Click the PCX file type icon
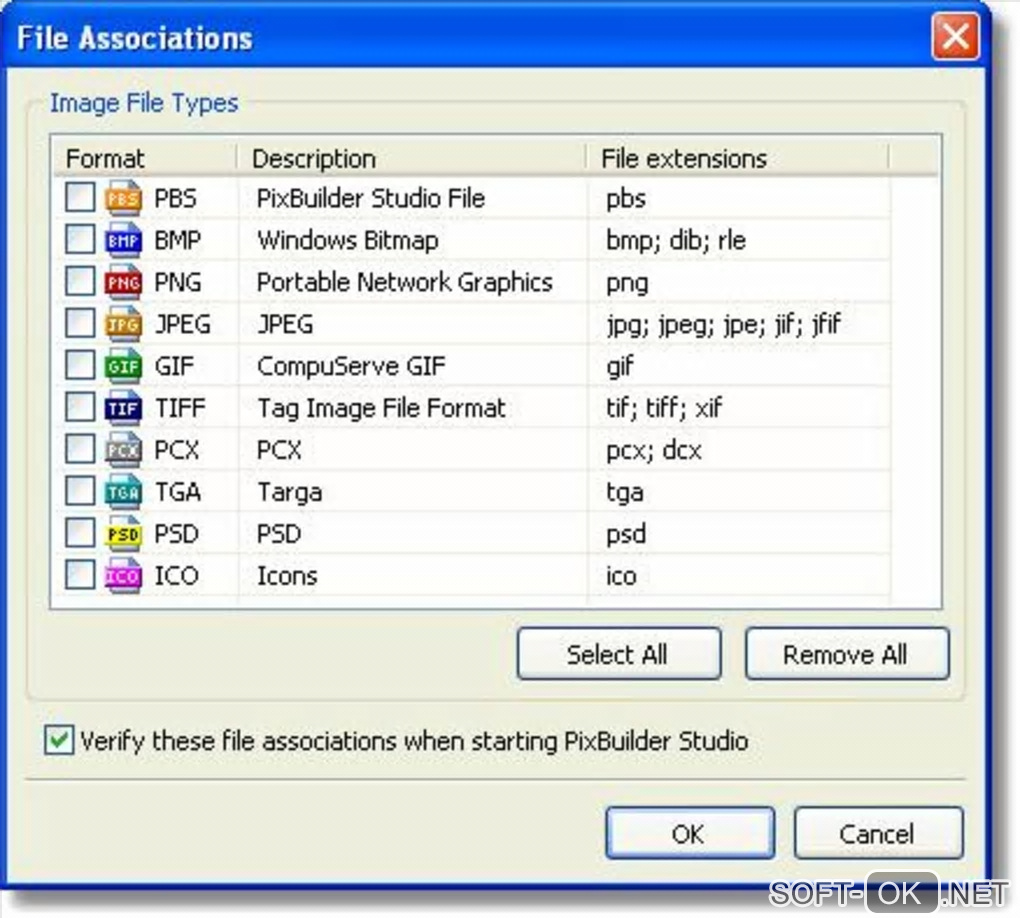The image size is (1020, 918). pos(123,450)
